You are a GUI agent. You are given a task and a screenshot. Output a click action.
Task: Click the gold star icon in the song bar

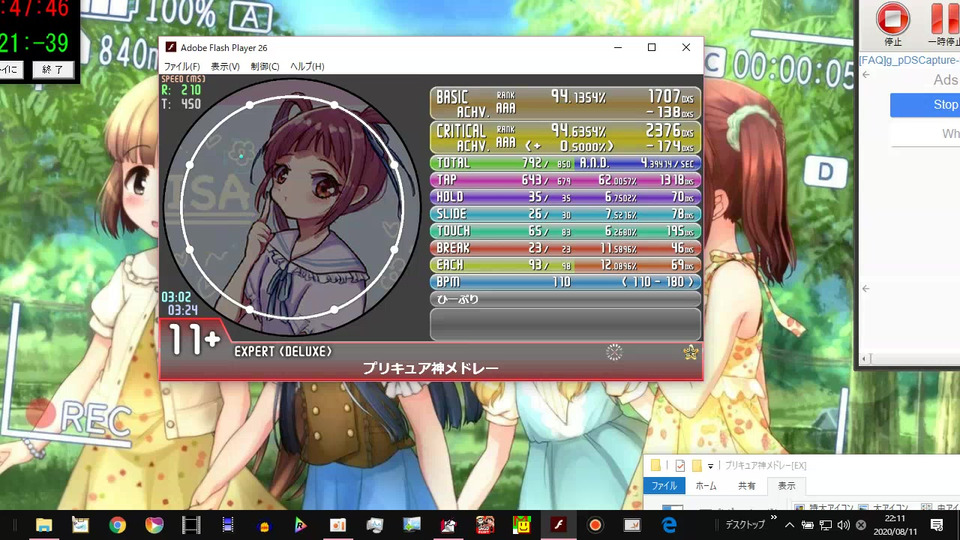691,352
